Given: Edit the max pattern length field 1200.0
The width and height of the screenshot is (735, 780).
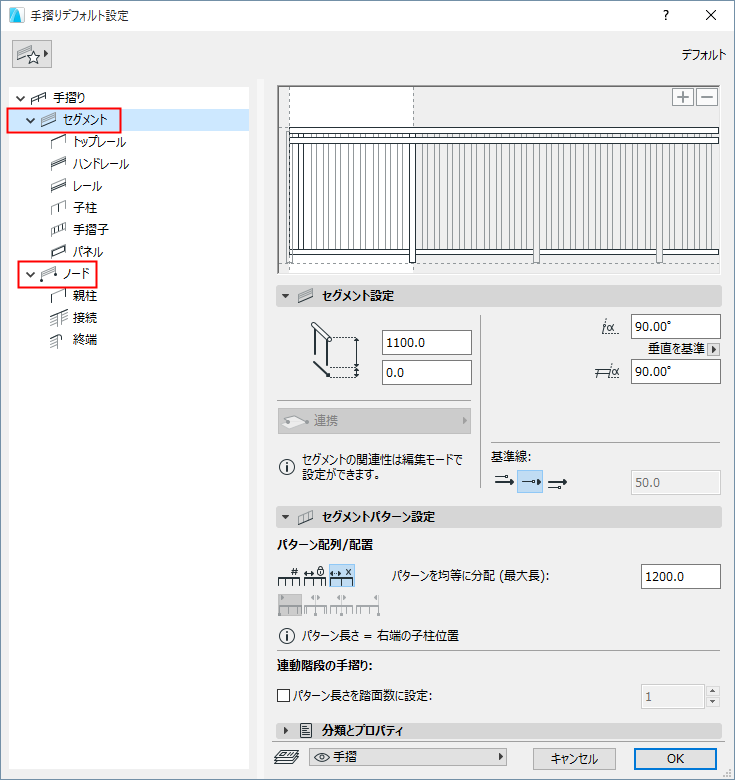Looking at the screenshot, I should pyautogui.click(x=680, y=577).
